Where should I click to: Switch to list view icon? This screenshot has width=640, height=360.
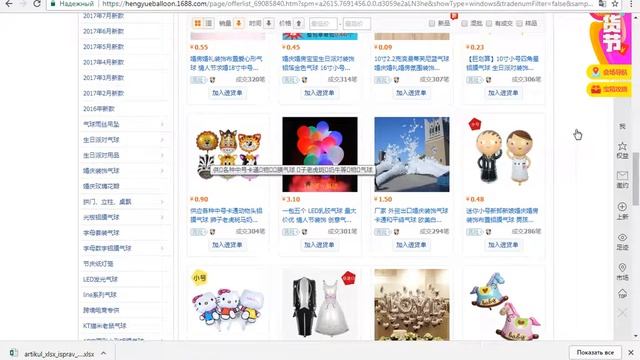209,23
